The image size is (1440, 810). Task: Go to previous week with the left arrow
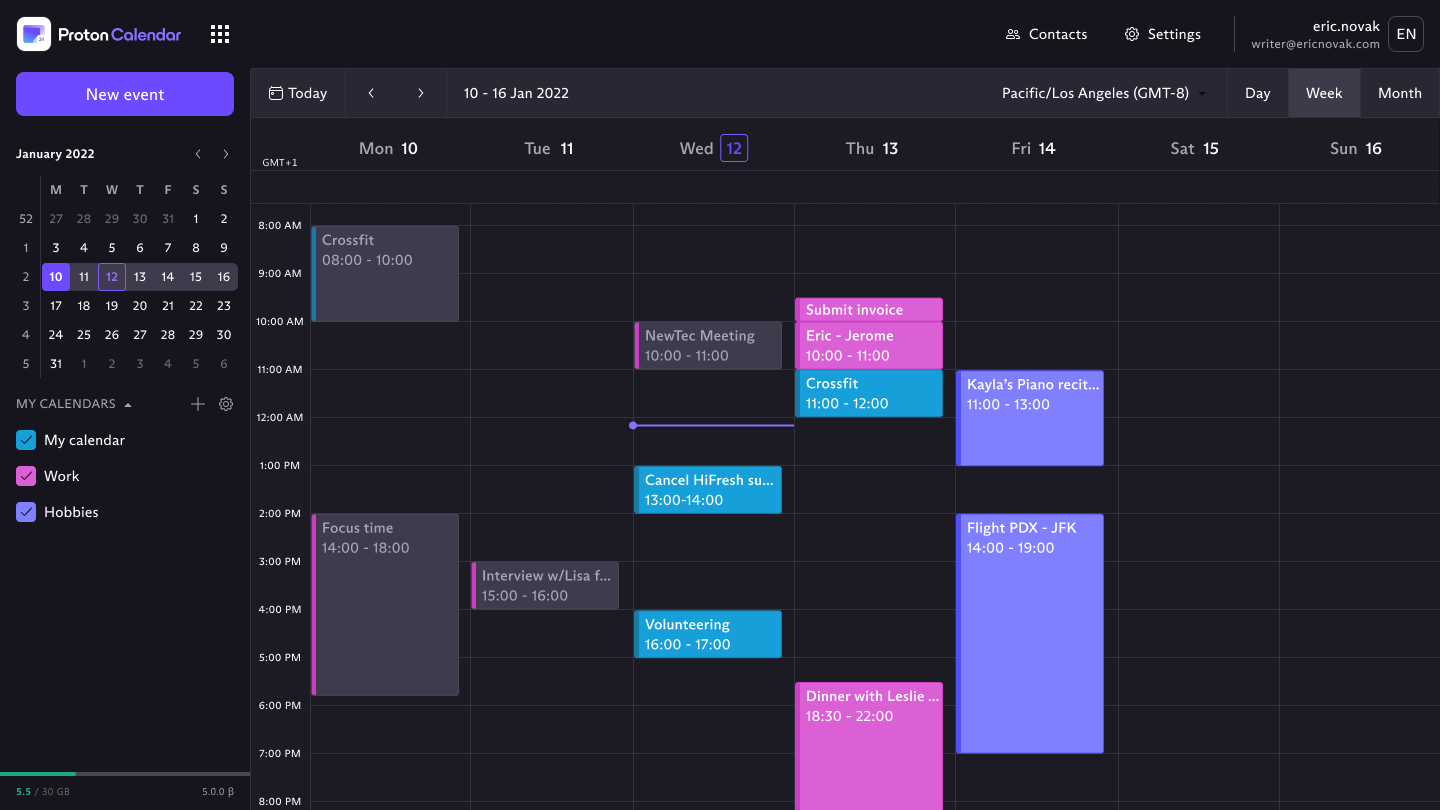[371, 92]
